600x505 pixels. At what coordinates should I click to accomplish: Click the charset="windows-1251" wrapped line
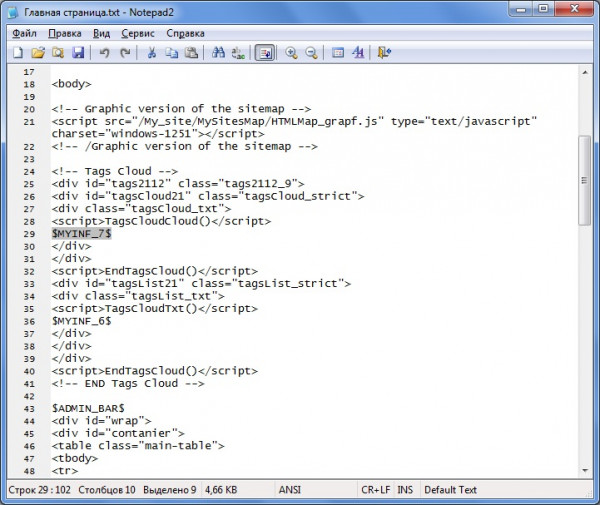tap(158, 134)
